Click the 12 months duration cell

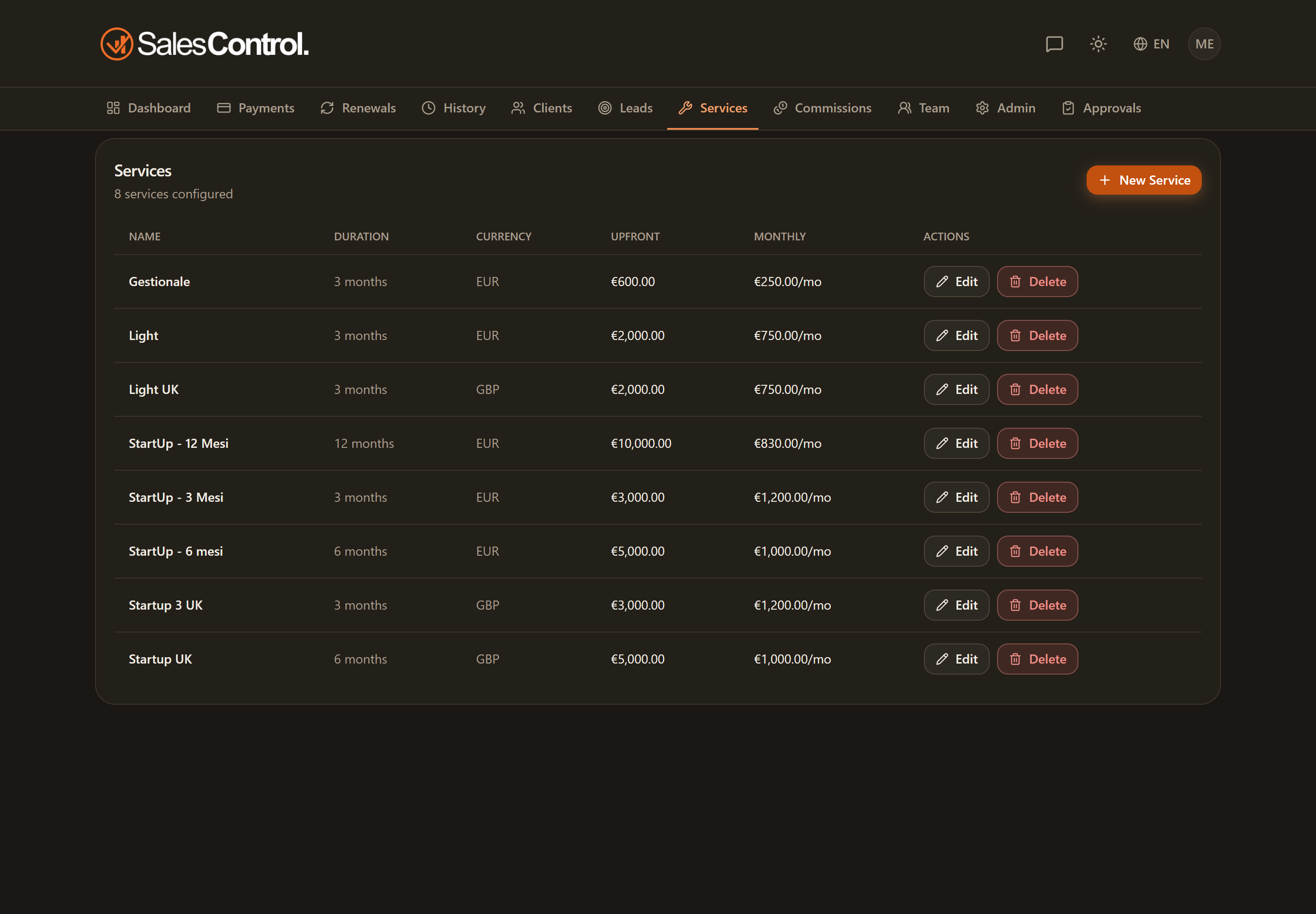(x=364, y=443)
